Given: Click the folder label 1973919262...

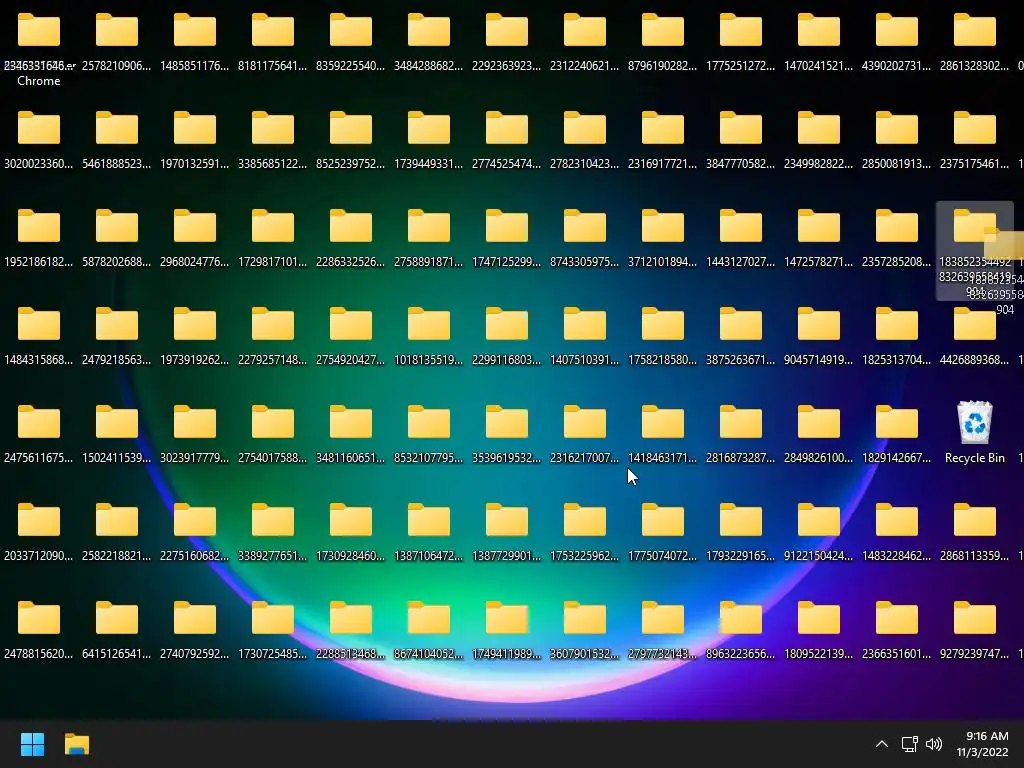Looking at the screenshot, I should coord(195,360).
